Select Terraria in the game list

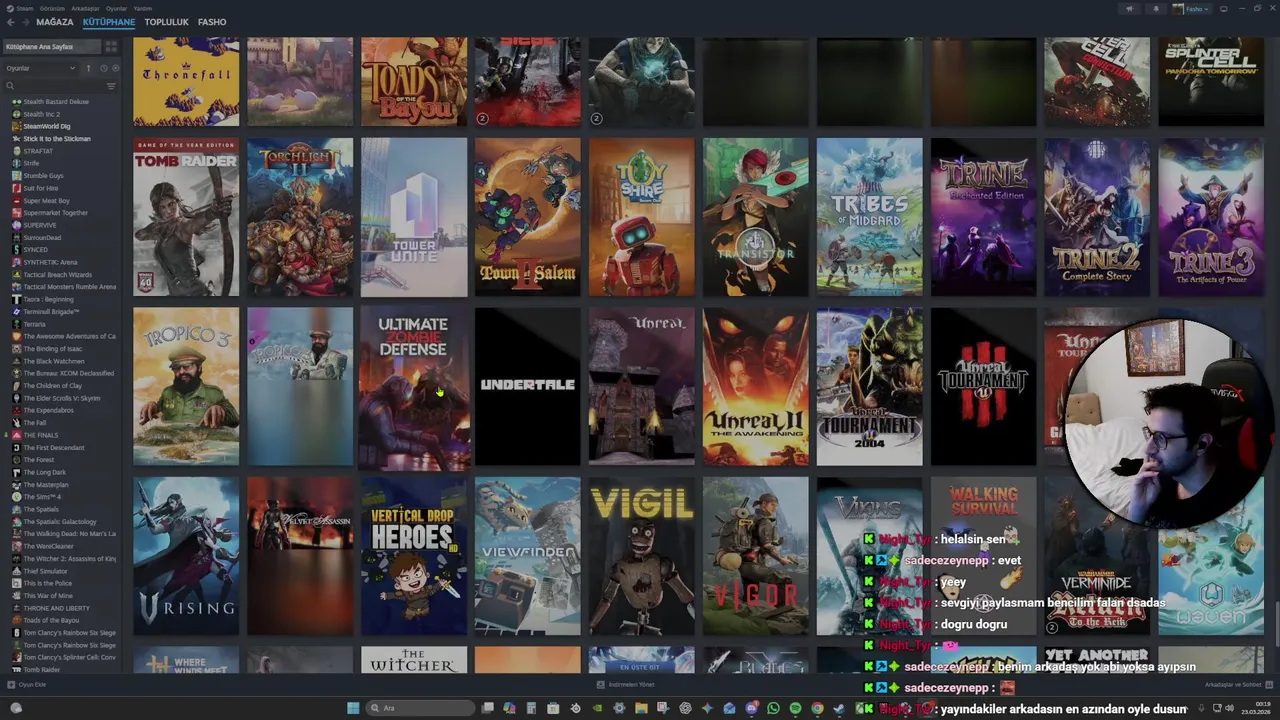34,324
